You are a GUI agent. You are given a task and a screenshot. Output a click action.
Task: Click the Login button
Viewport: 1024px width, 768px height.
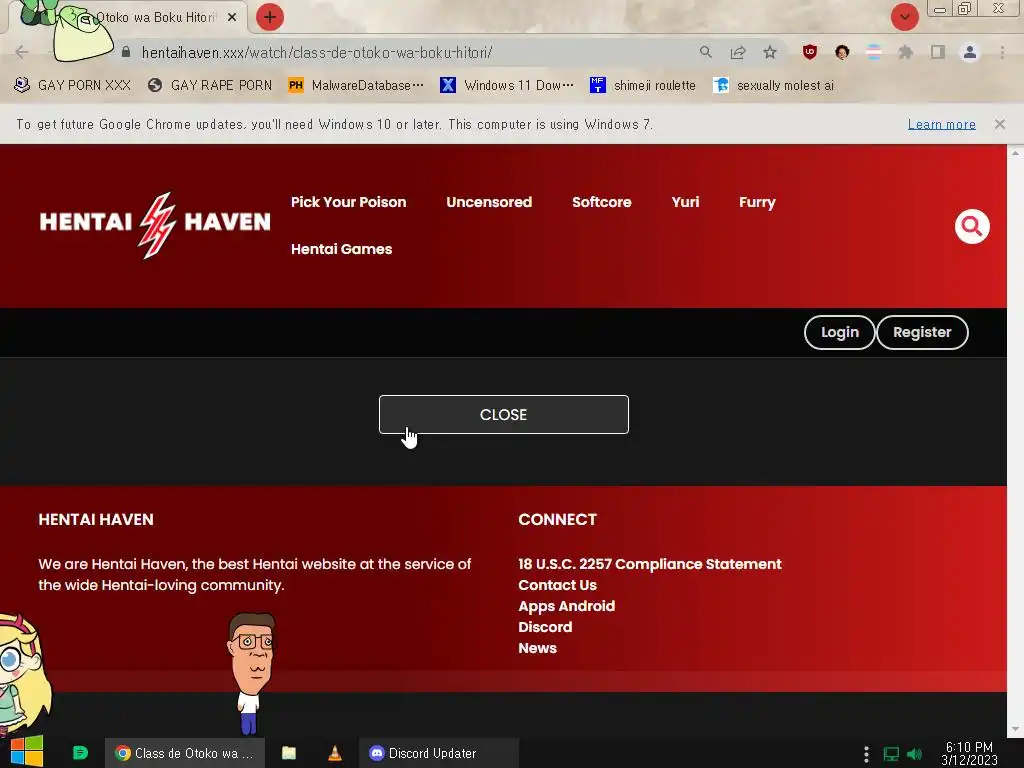839,332
